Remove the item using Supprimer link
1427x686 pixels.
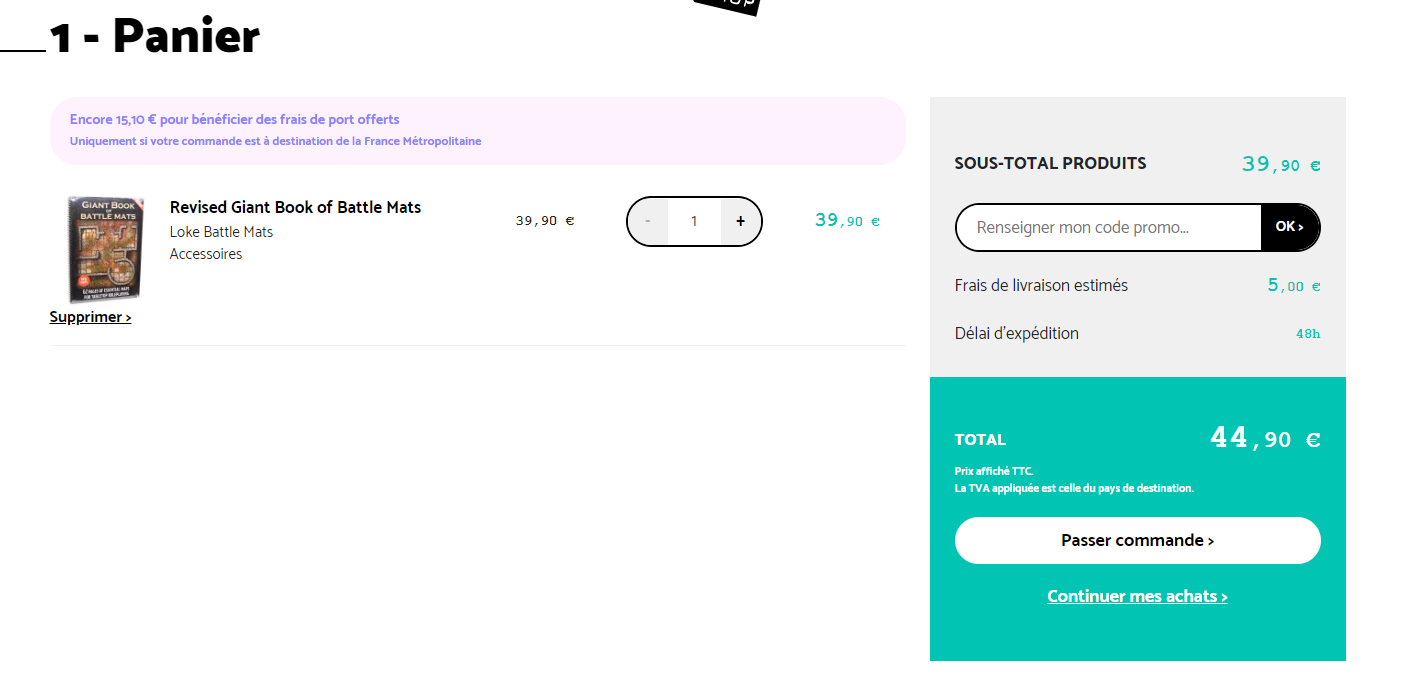tap(90, 317)
